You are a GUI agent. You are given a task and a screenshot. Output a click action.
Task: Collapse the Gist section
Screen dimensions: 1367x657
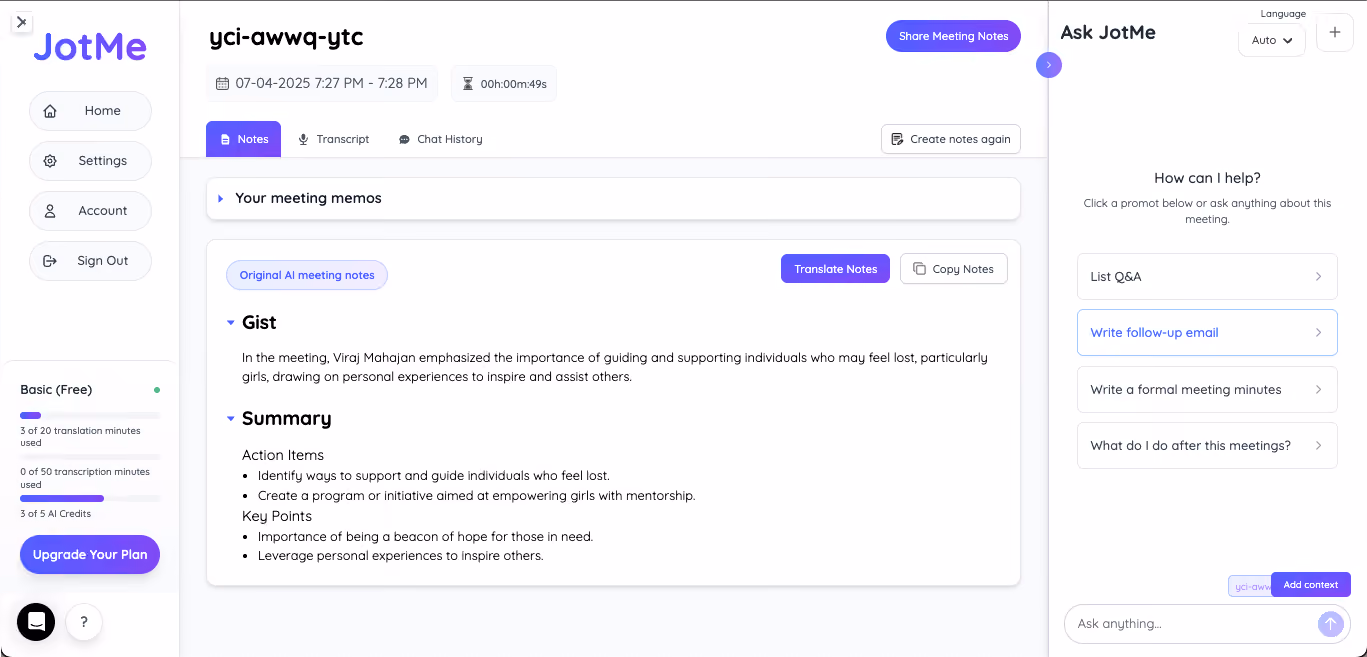(231, 323)
